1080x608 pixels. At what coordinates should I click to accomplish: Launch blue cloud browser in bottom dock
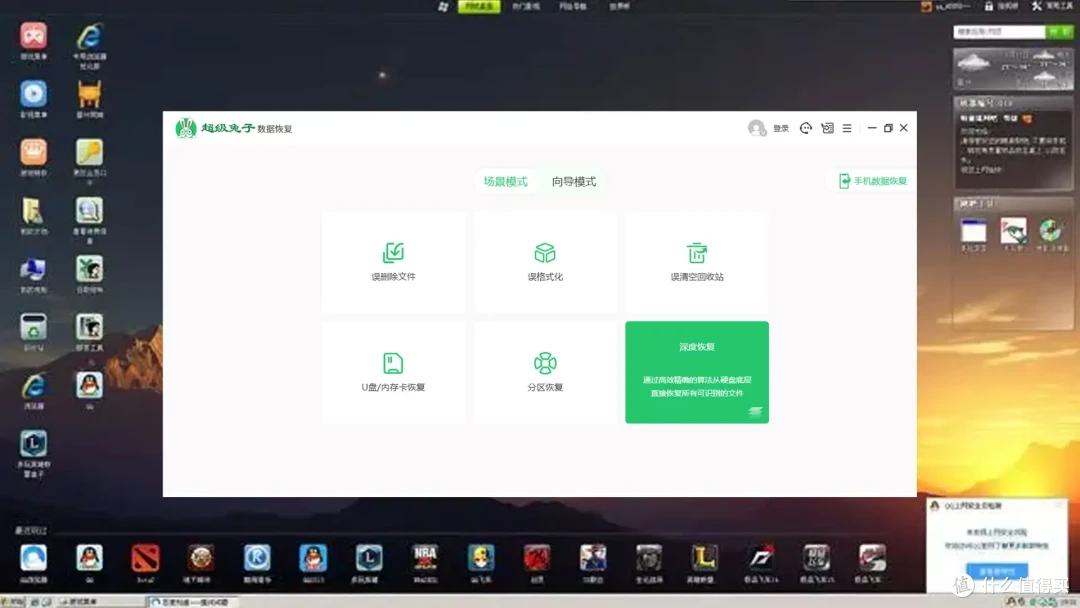pyautogui.click(x=33, y=558)
